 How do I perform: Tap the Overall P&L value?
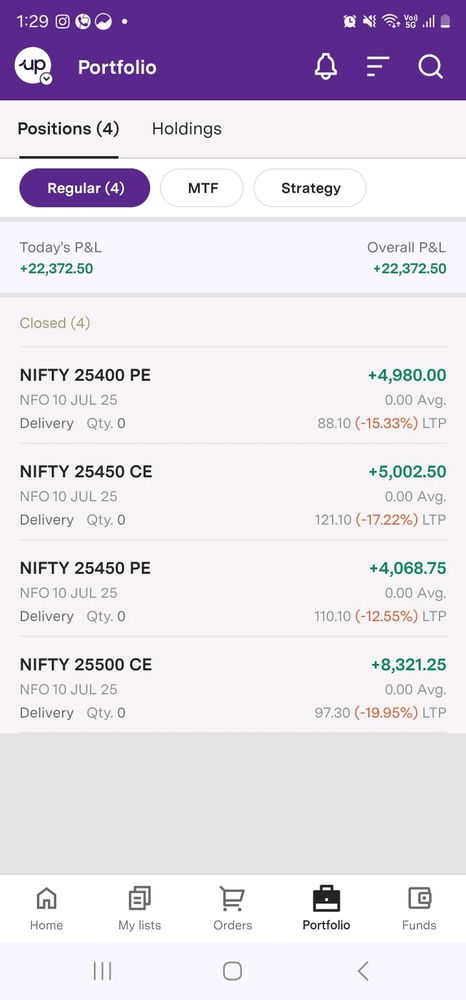pos(410,268)
